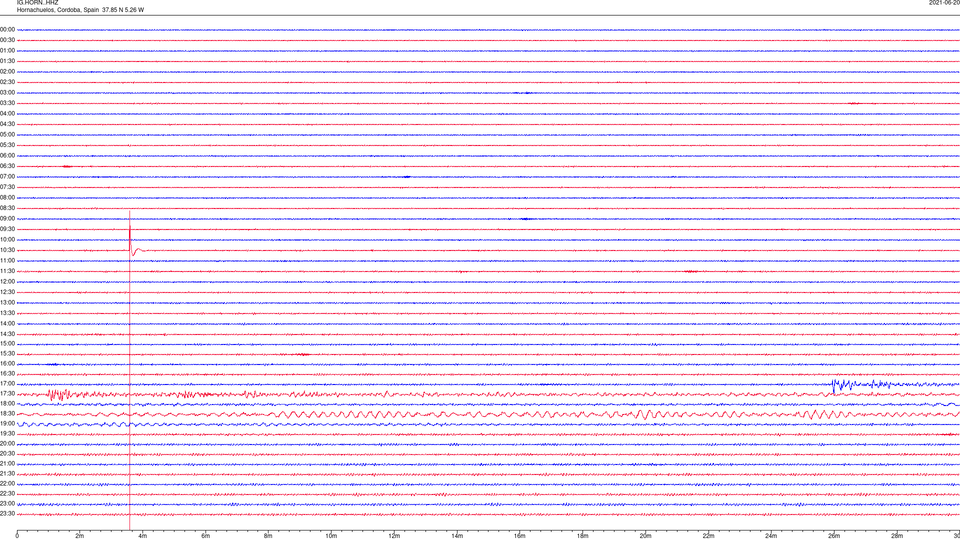This screenshot has height=540, width=960.
Task: Click the red burst at start of 17:30 trace
Action: coord(58,395)
